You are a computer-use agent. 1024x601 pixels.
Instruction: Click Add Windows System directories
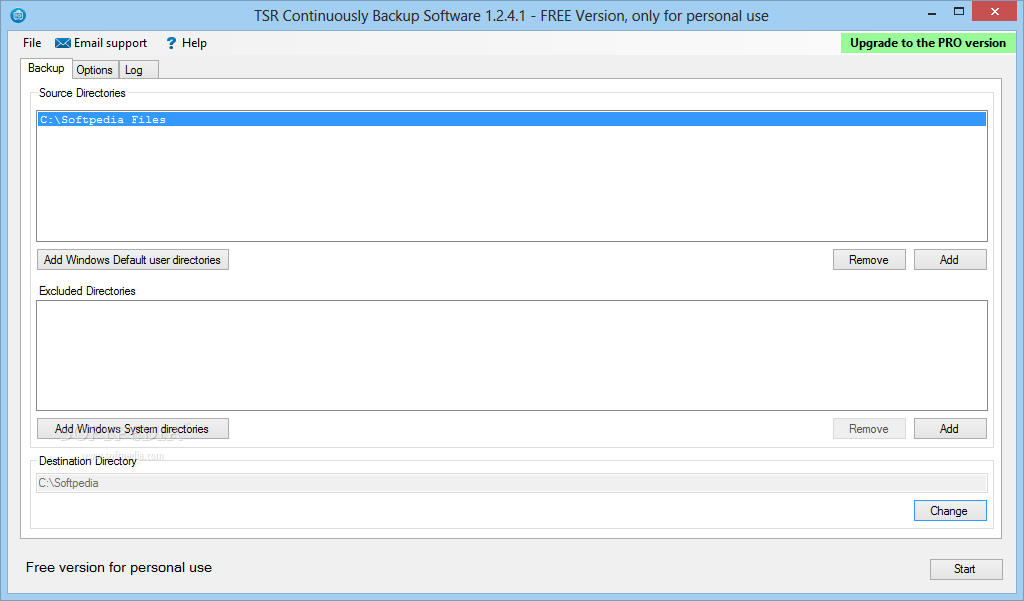coord(133,429)
